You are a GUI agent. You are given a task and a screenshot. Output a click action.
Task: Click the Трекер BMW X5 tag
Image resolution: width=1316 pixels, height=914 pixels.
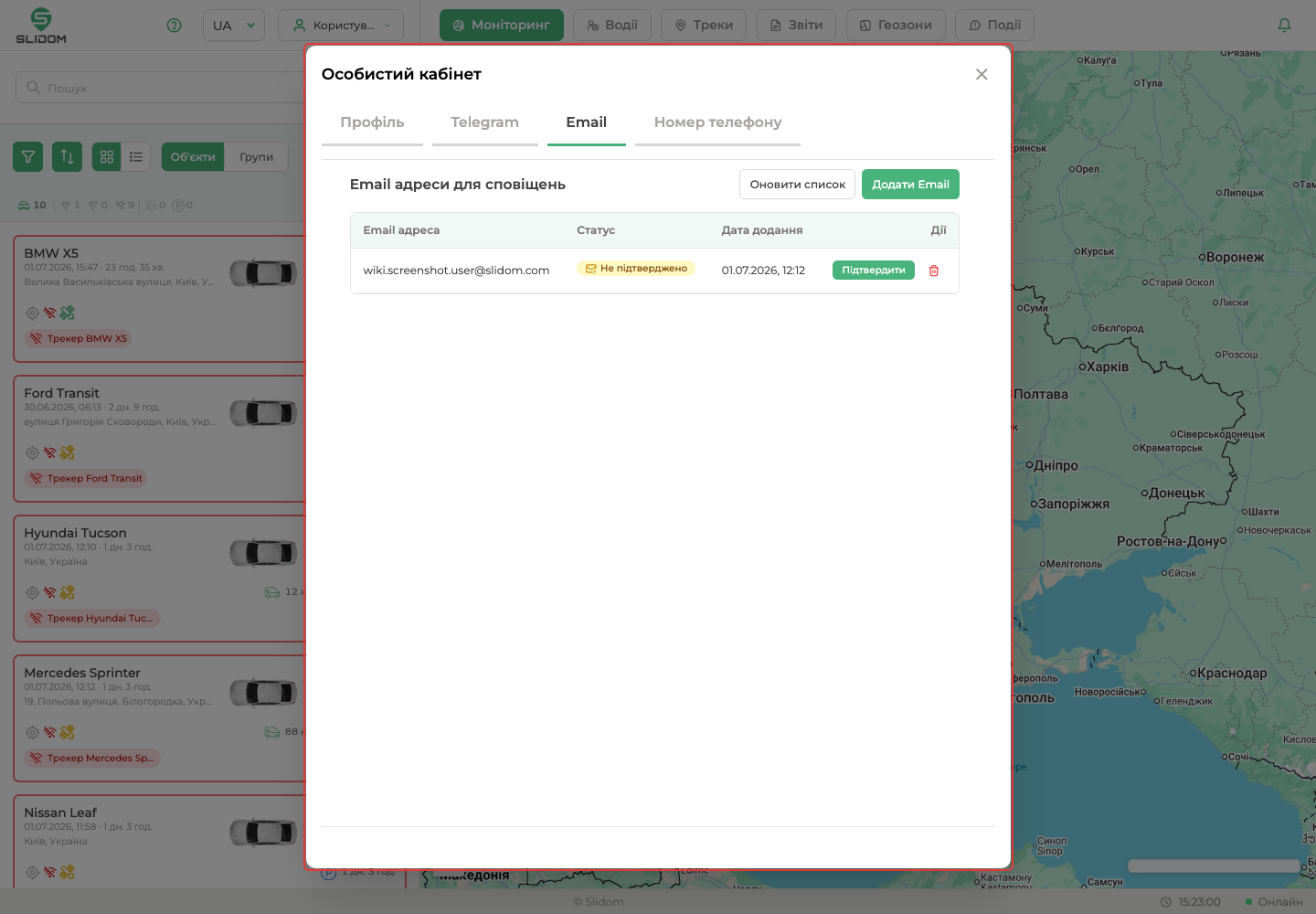click(x=78, y=338)
